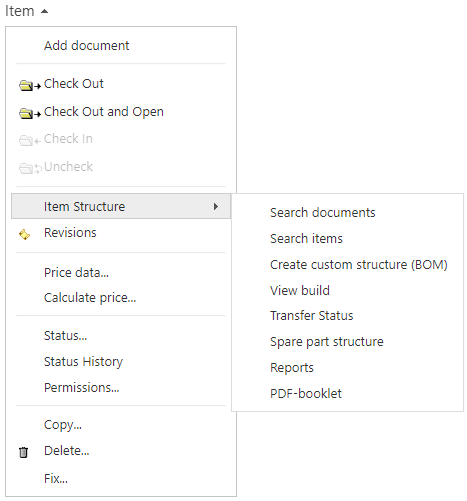Choose PDF-booklet entry
Viewport: 467px width, 501px height.
(x=306, y=394)
